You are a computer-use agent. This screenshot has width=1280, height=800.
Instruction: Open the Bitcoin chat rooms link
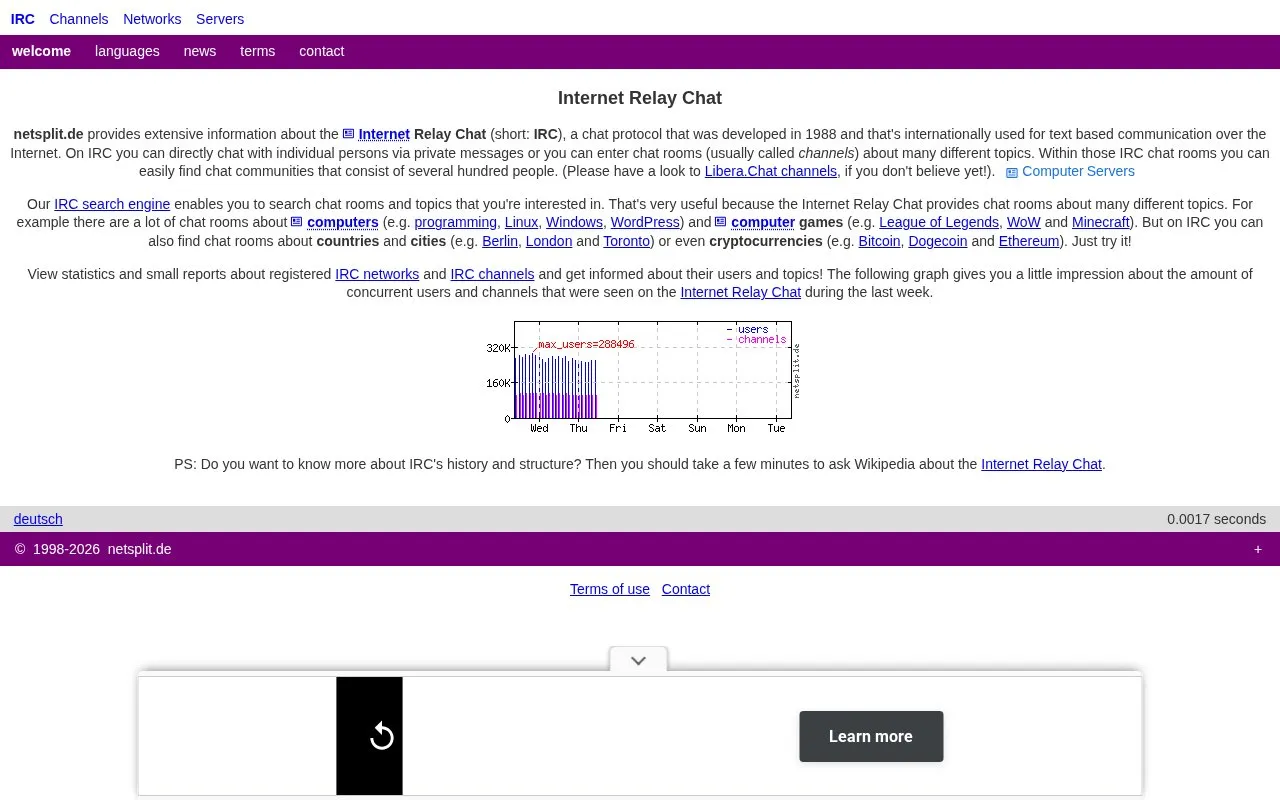coord(879,241)
